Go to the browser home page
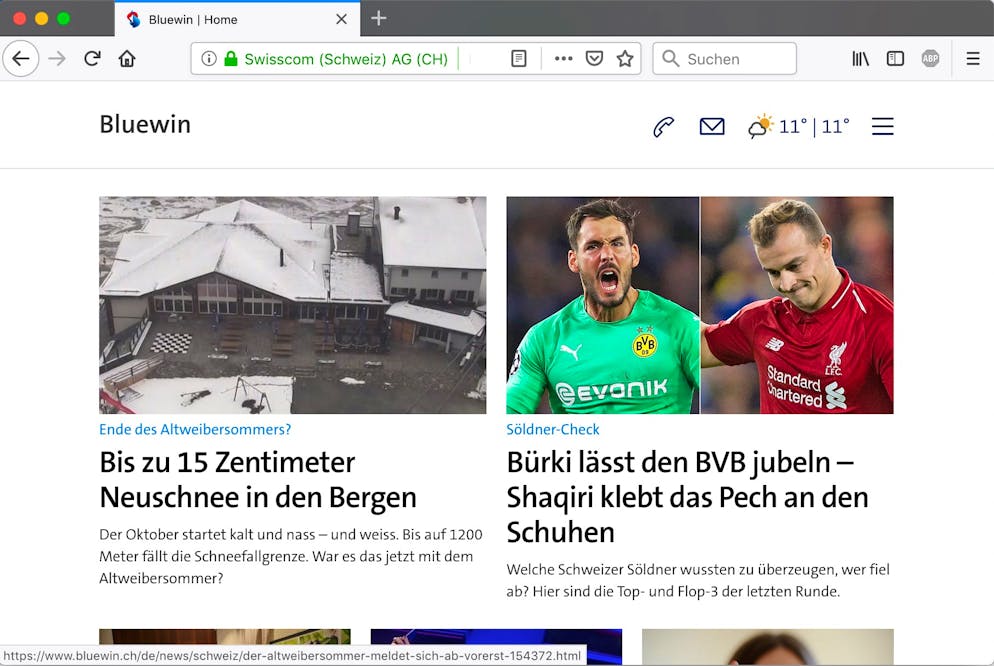 pos(127,59)
